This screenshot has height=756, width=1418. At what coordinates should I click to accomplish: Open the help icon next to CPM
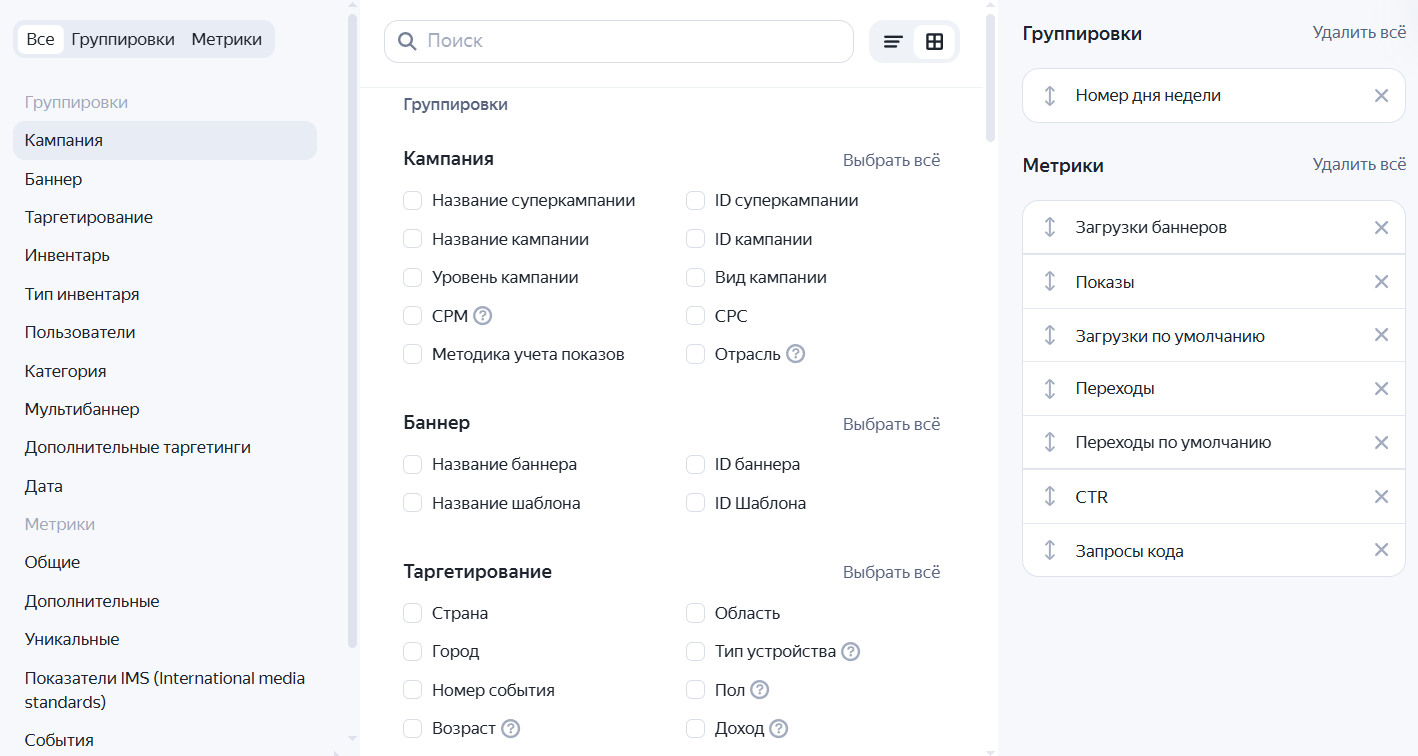pyautogui.click(x=483, y=316)
